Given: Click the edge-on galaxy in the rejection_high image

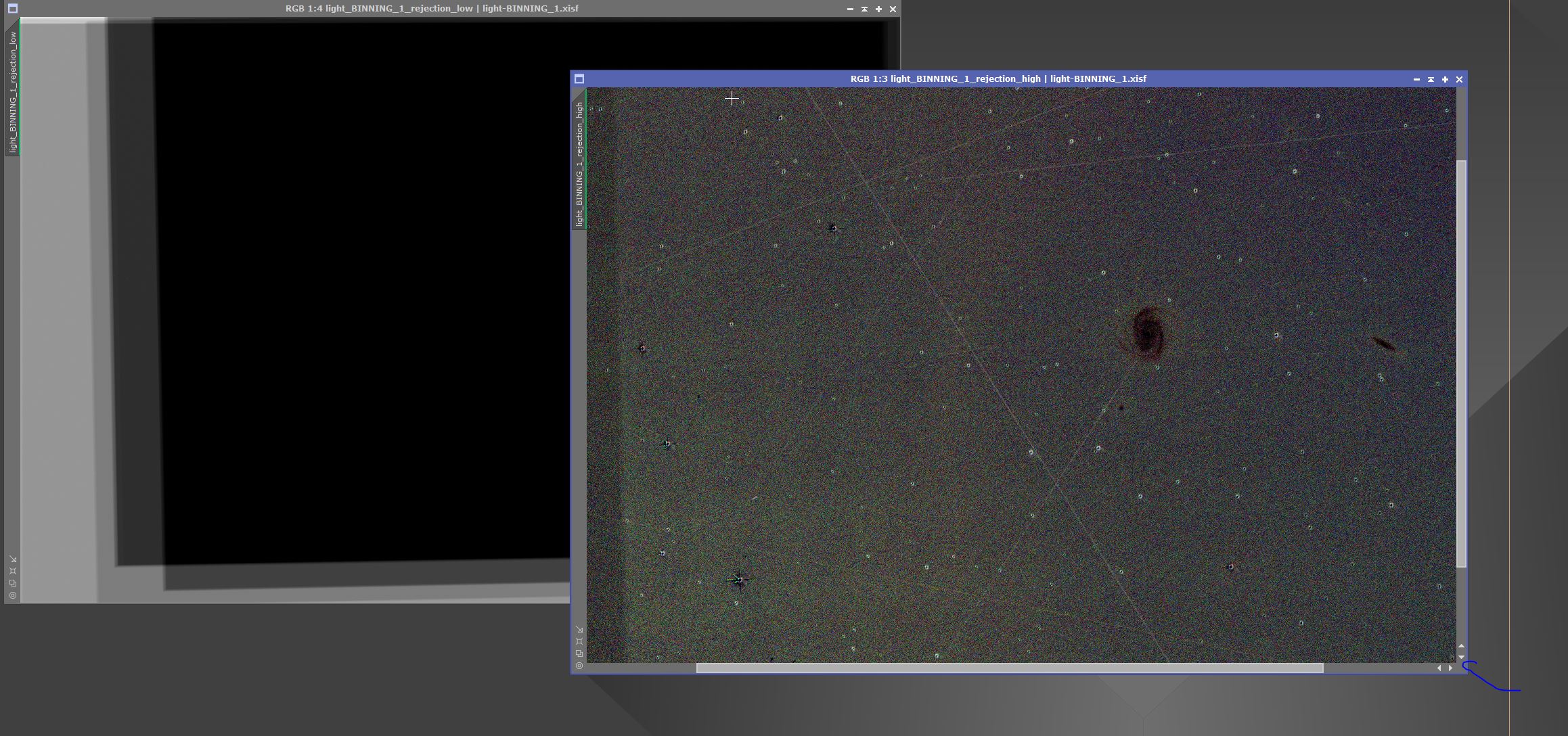Looking at the screenshot, I should coord(1384,344).
